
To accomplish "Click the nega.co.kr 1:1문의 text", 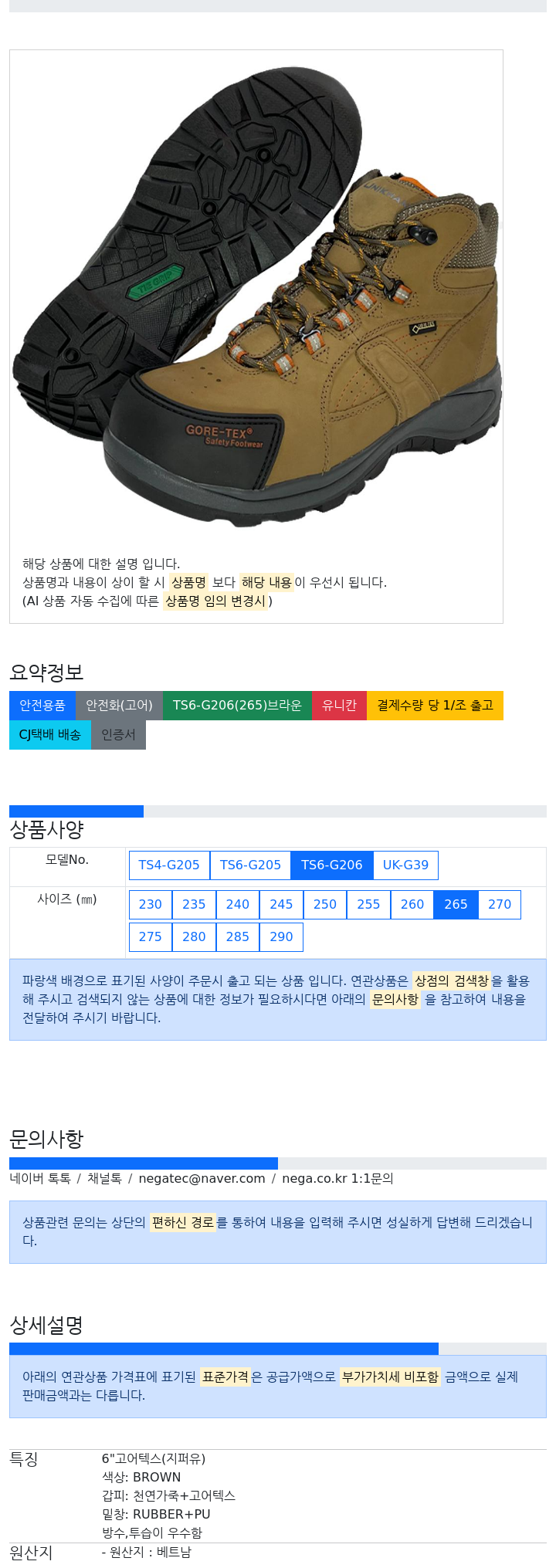I will point(337,1179).
